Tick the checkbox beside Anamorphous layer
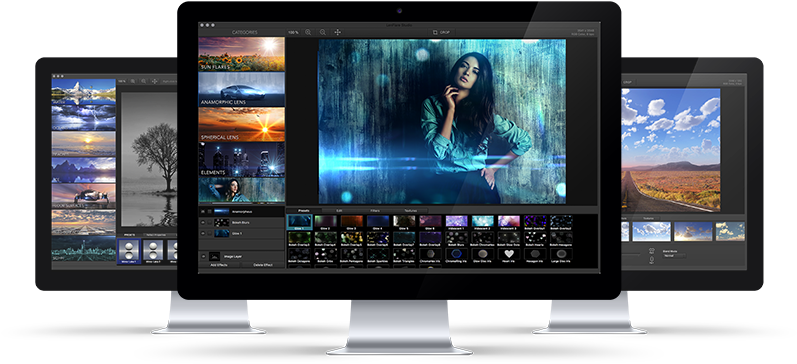Image resolution: width=797 pixels, height=364 pixels. click(209, 211)
